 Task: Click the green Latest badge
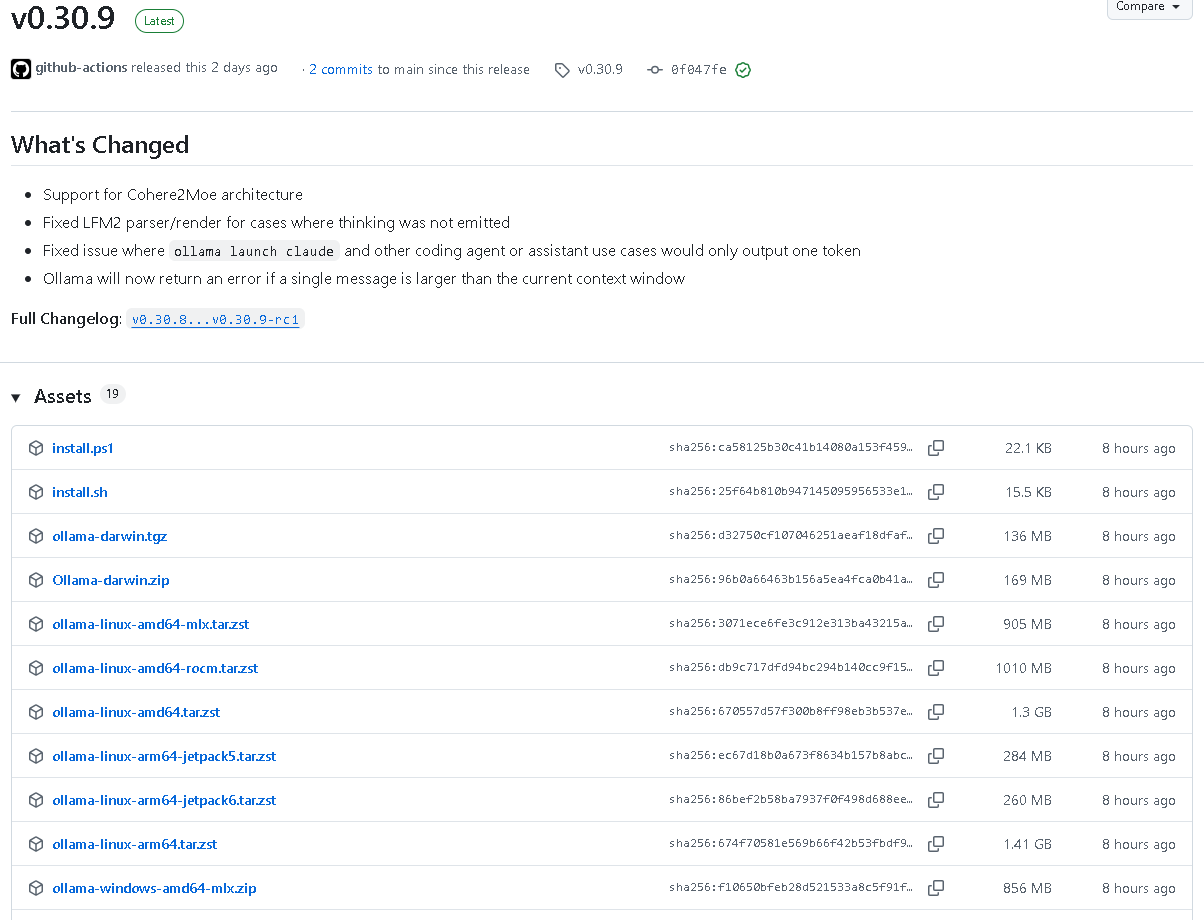pos(158,20)
